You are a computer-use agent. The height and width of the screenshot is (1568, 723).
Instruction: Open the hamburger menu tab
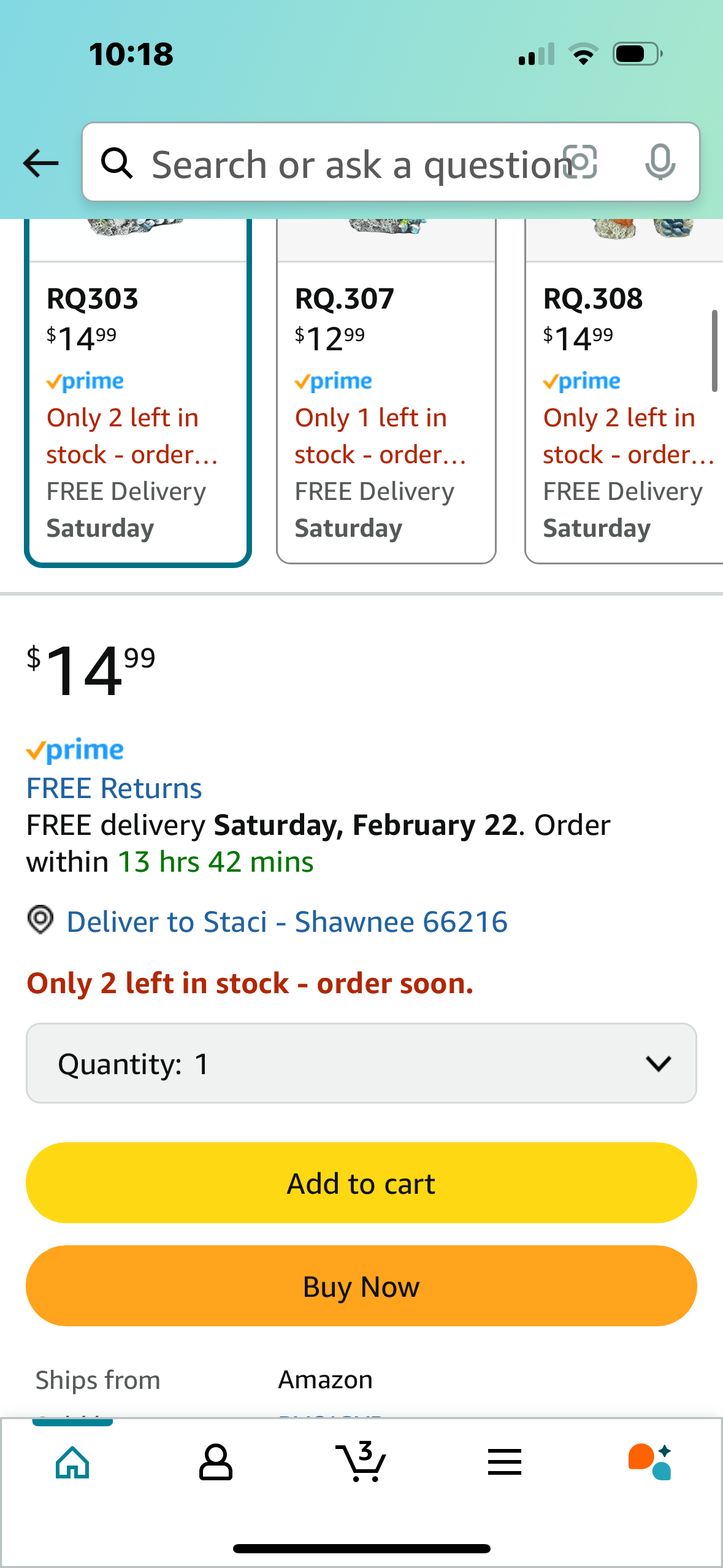(505, 1462)
